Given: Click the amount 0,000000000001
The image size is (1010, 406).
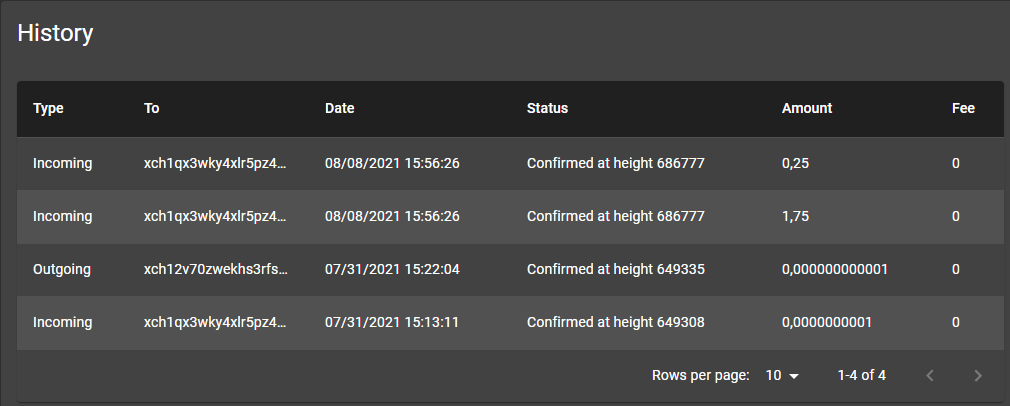Looking at the screenshot, I should pos(835,269).
